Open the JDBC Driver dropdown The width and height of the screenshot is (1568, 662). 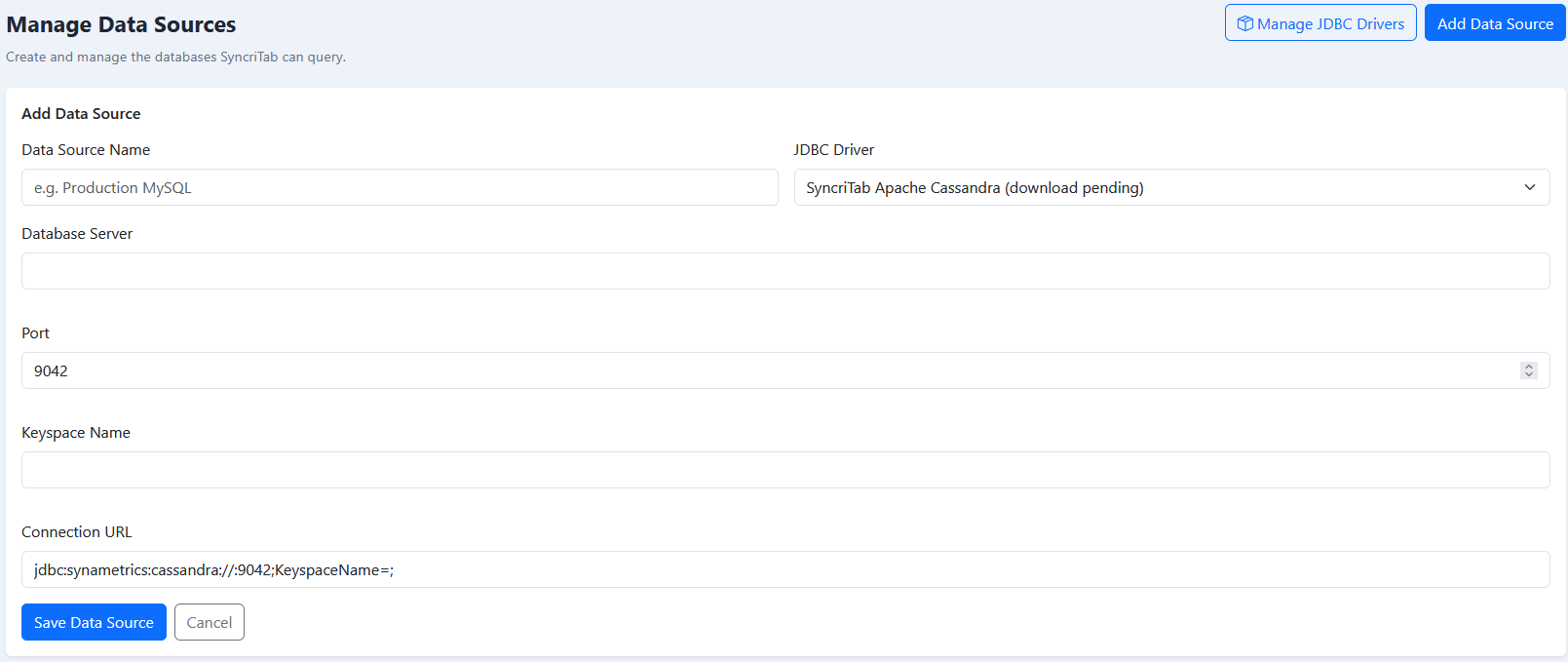click(1171, 187)
